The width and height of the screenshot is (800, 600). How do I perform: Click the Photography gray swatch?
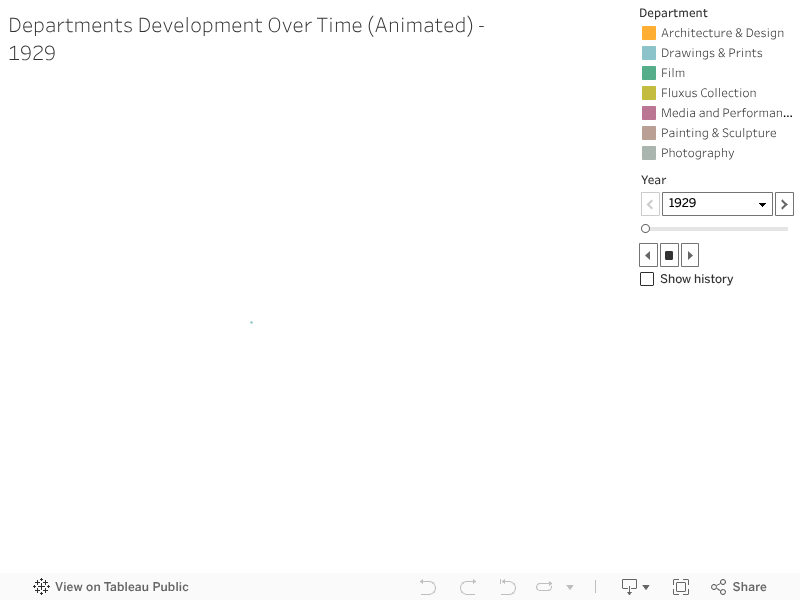click(x=648, y=153)
